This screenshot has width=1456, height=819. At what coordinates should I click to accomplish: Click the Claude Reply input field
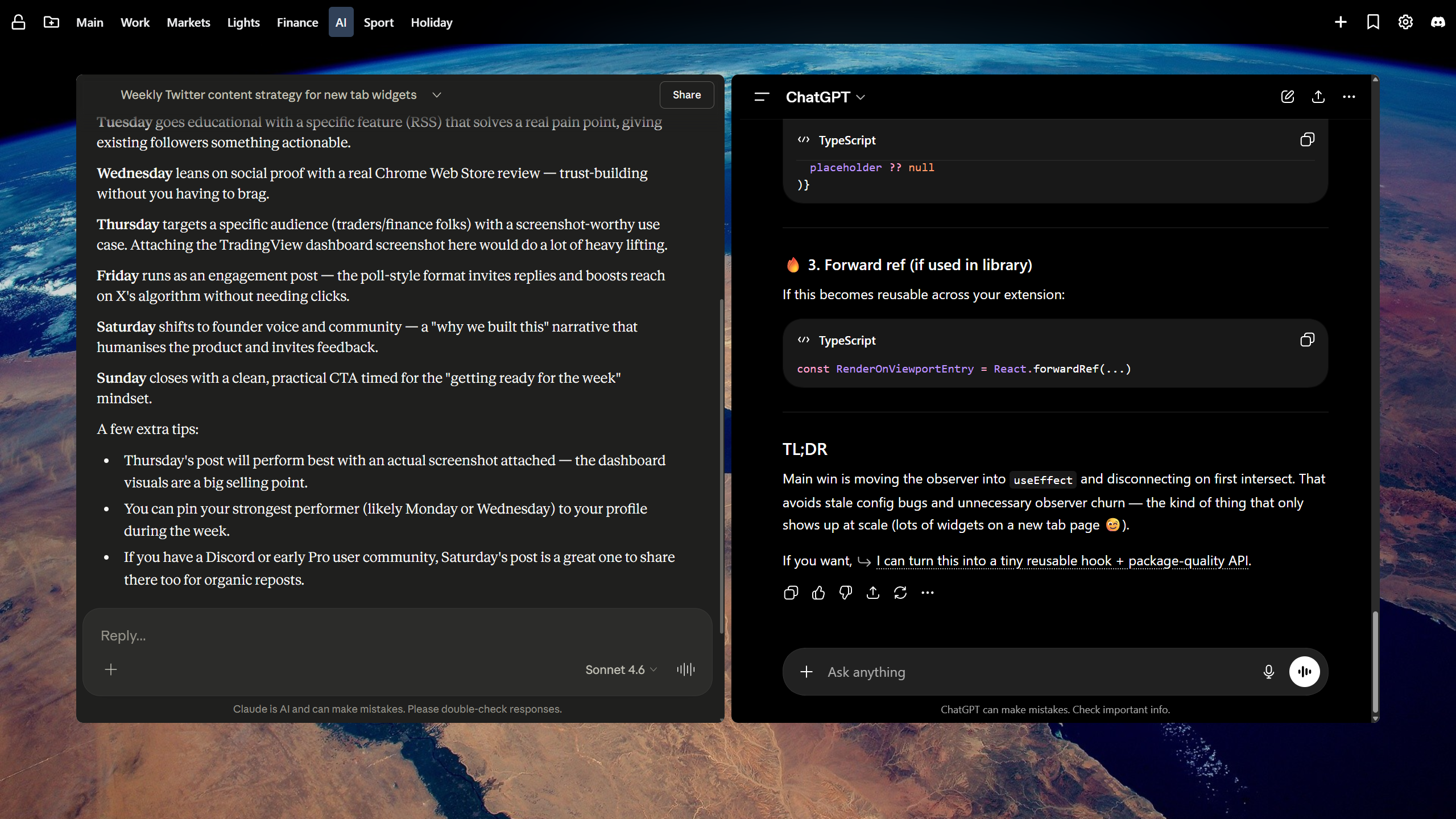(397, 635)
